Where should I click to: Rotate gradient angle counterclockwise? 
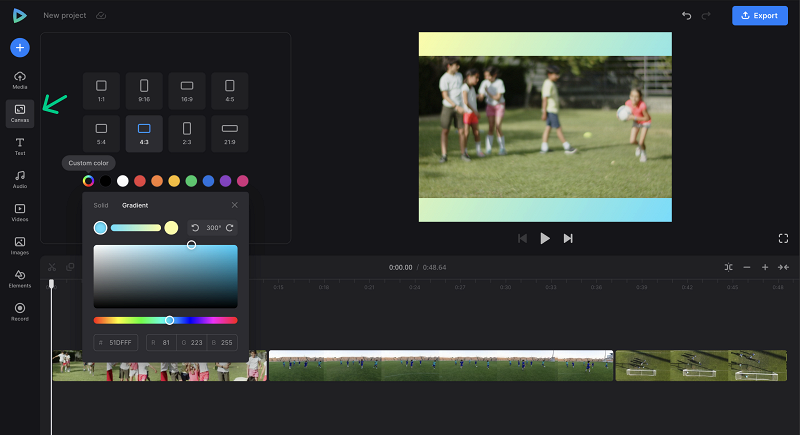click(x=195, y=228)
